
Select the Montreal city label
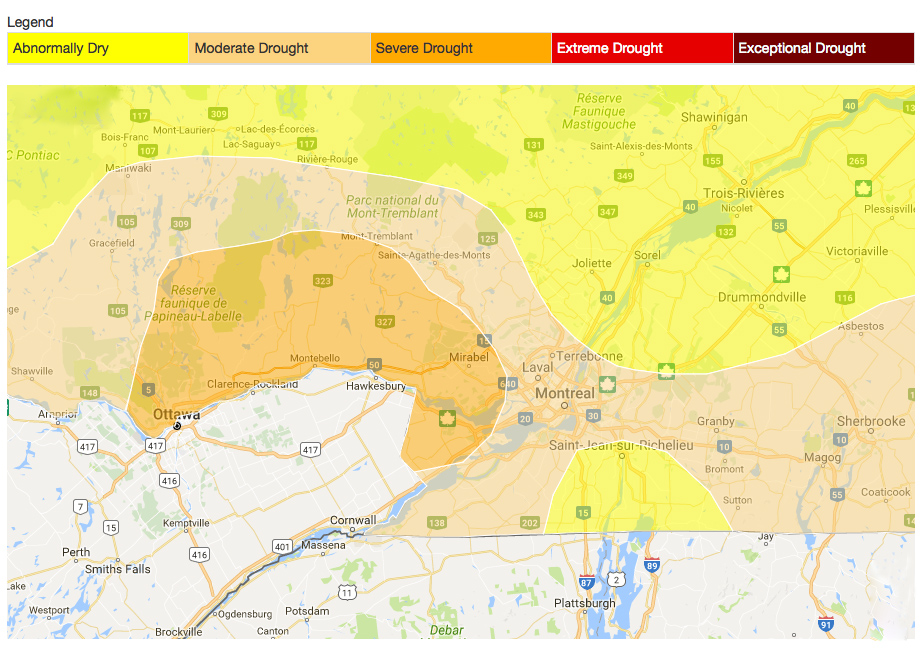pos(565,393)
